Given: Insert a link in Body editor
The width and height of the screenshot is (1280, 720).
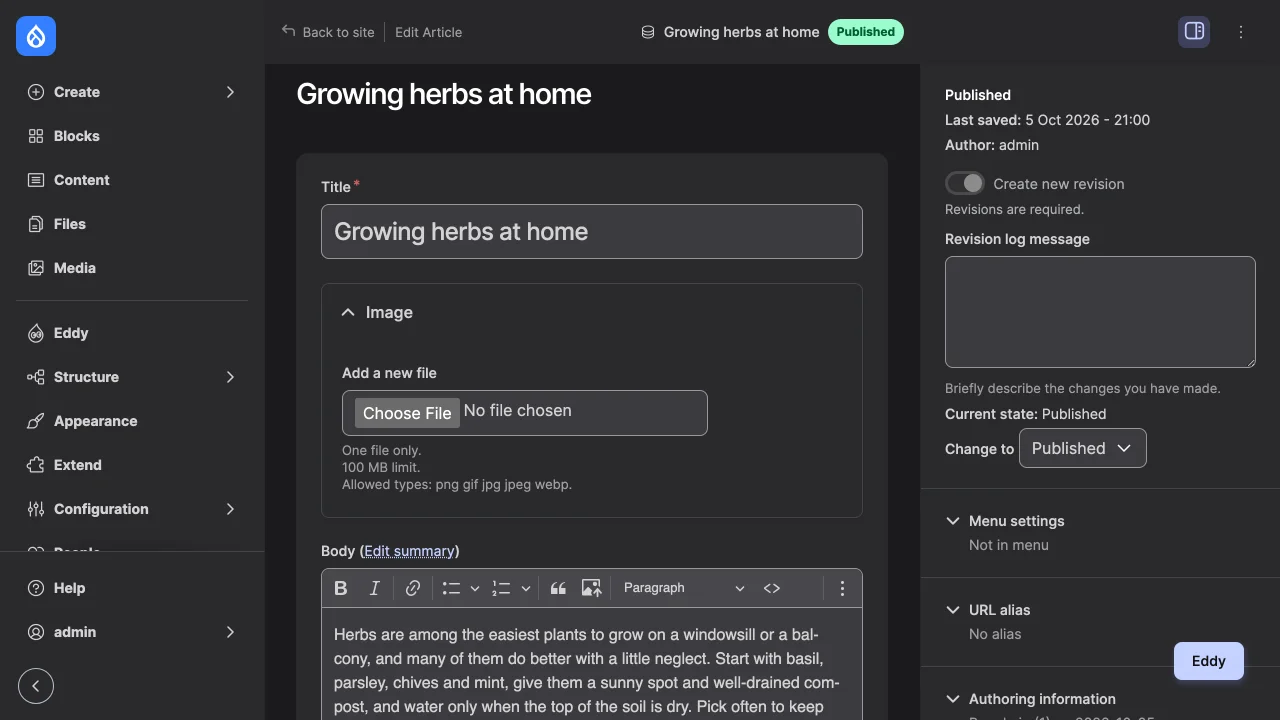Looking at the screenshot, I should tap(413, 588).
